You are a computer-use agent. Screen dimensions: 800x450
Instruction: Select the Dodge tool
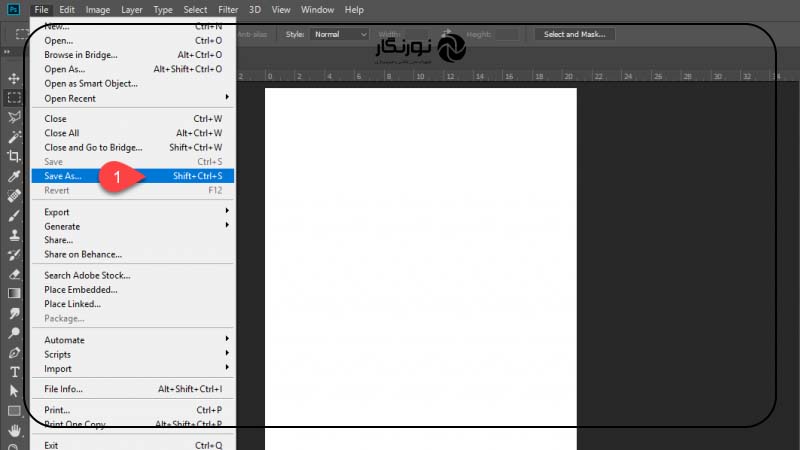pos(14,333)
